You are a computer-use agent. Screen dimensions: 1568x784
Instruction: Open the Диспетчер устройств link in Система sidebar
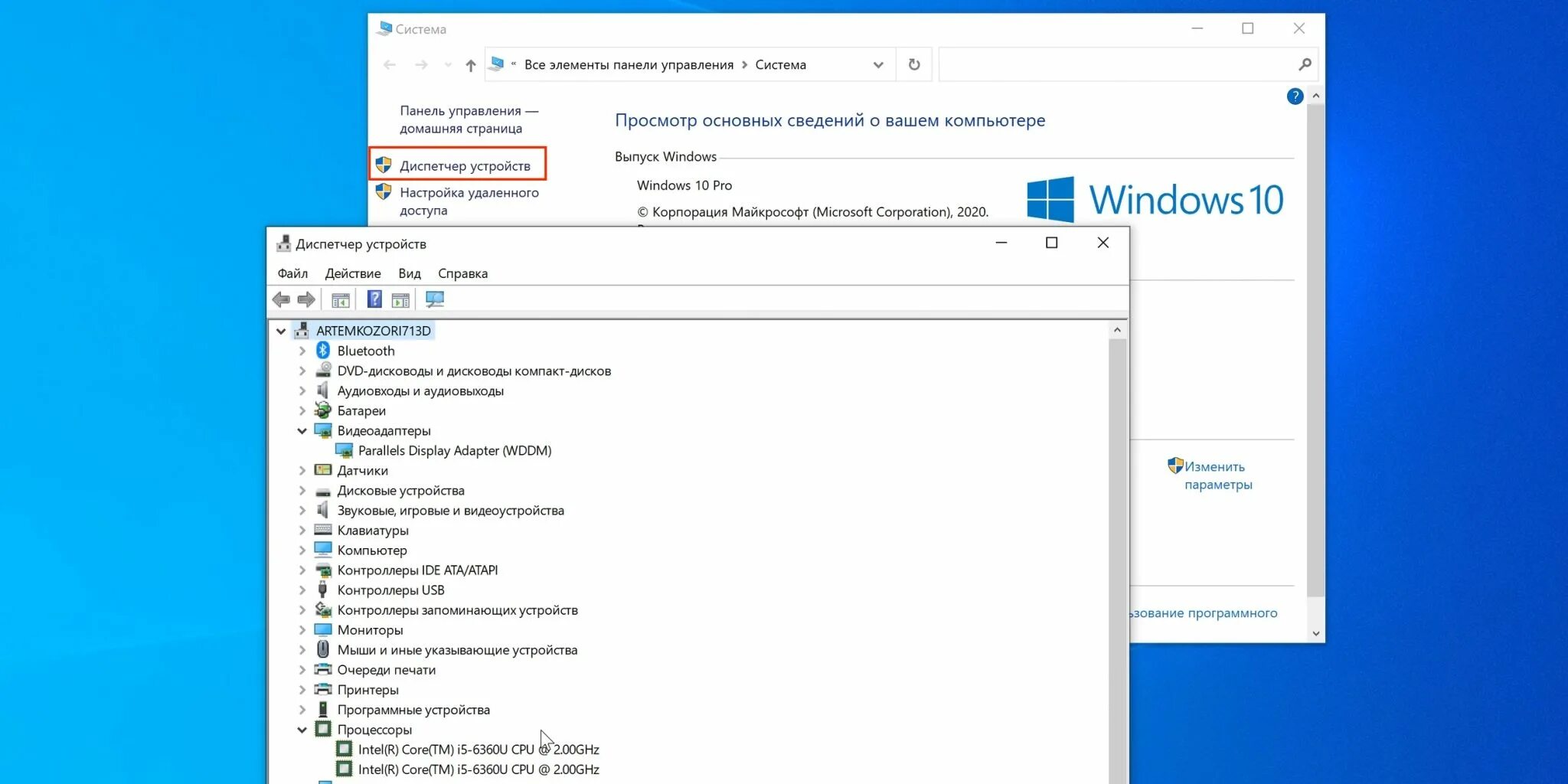coord(465,166)
